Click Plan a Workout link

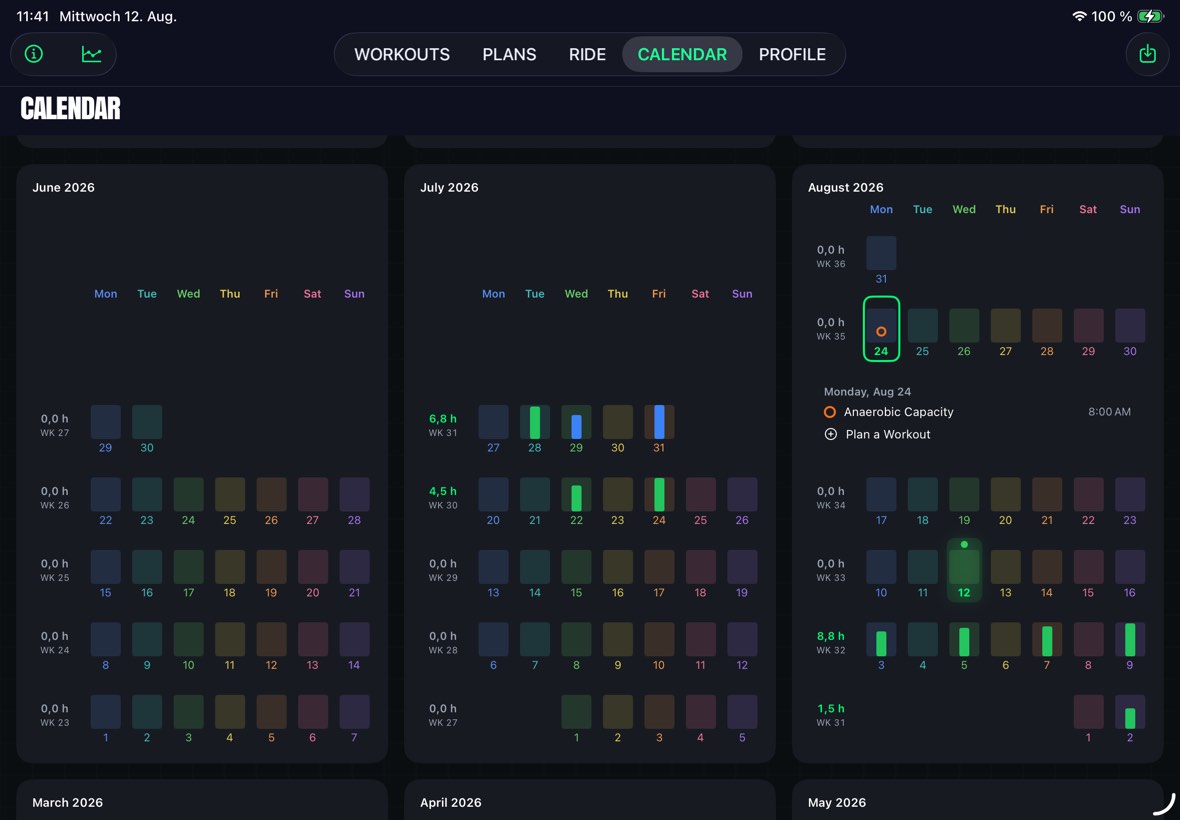(888, 434)
